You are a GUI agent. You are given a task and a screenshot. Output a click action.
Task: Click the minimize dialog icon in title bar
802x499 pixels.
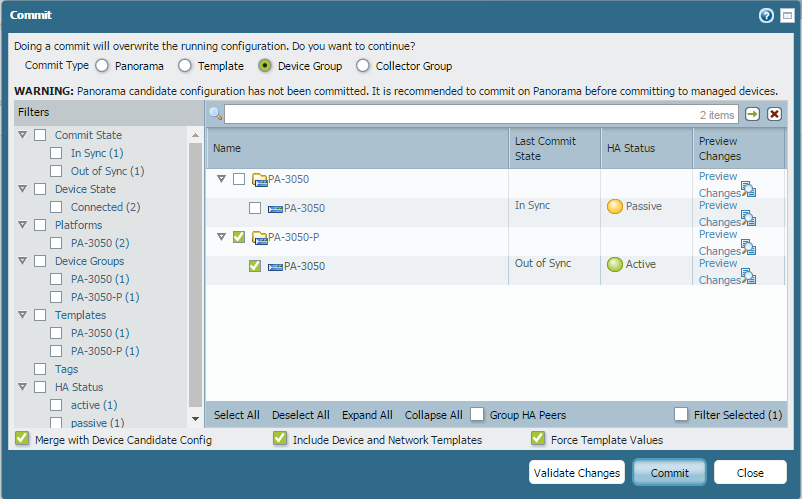point(787,16)
